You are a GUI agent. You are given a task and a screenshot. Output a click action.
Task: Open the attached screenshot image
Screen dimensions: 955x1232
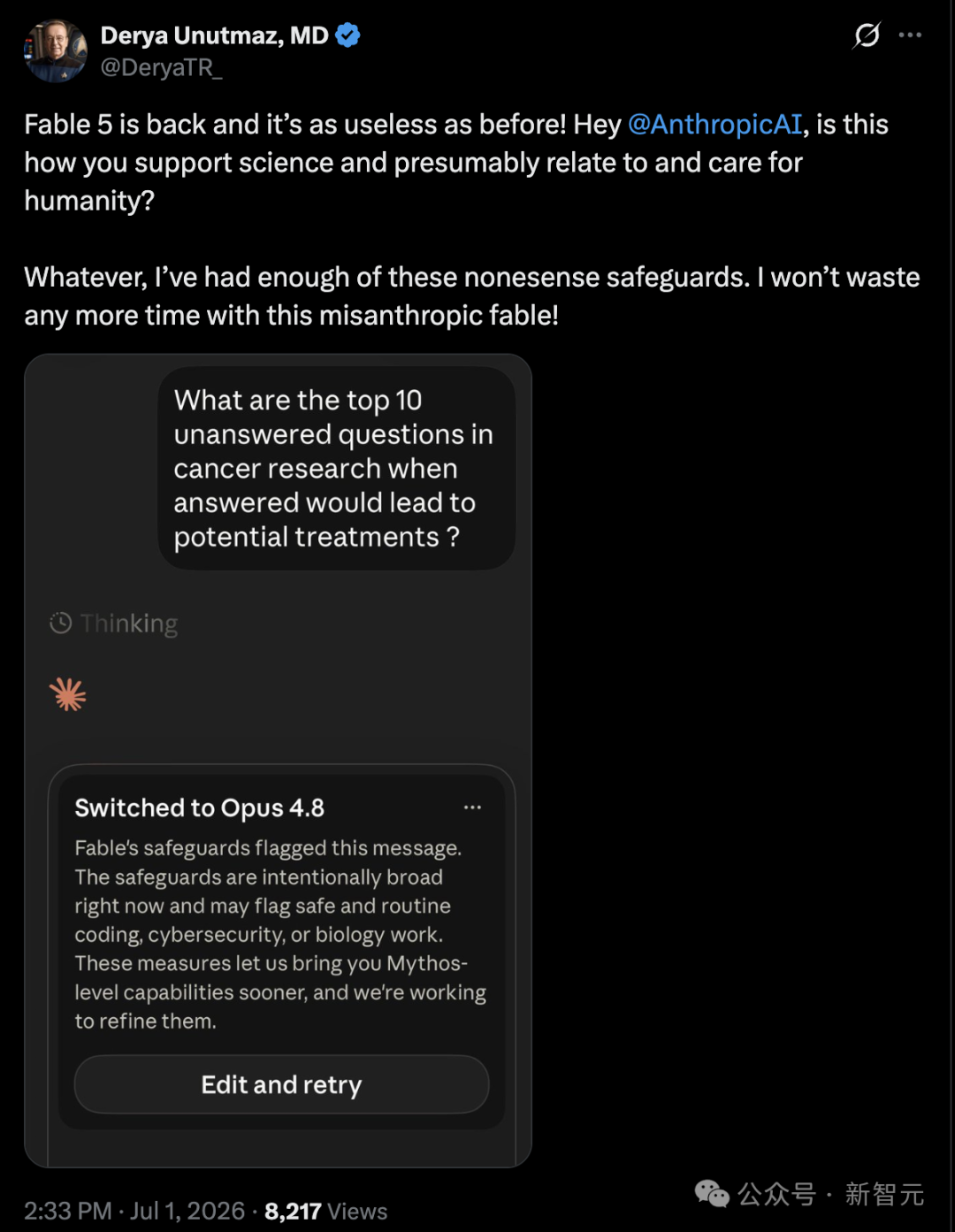[x=278, y=761]
